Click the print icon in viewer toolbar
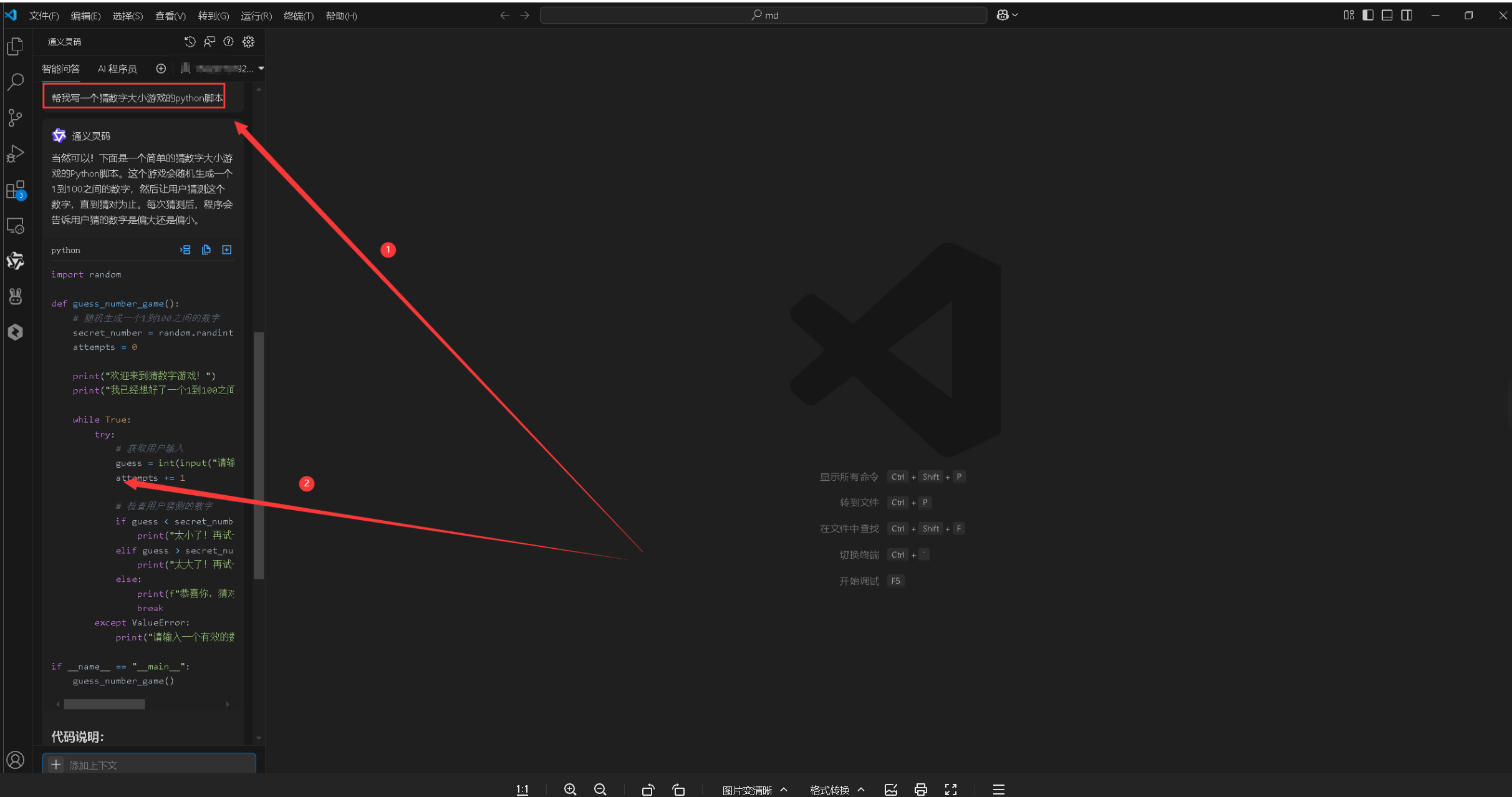The width and height of the screenshot is (1512, 797). click(920, 790)
